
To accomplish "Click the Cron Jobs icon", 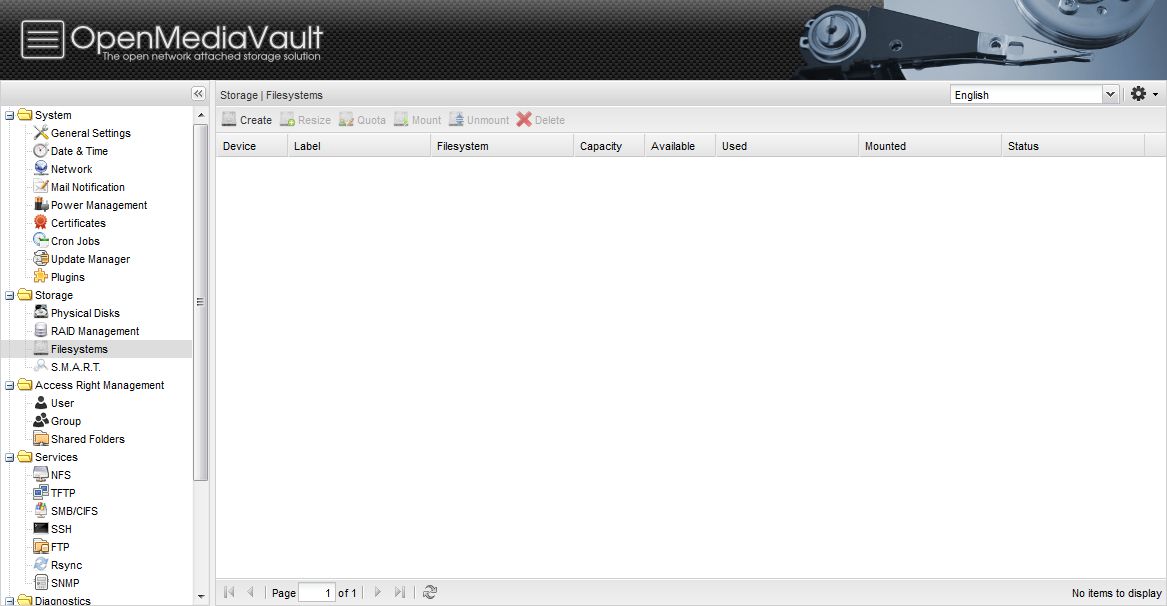I will coord(41,240).
